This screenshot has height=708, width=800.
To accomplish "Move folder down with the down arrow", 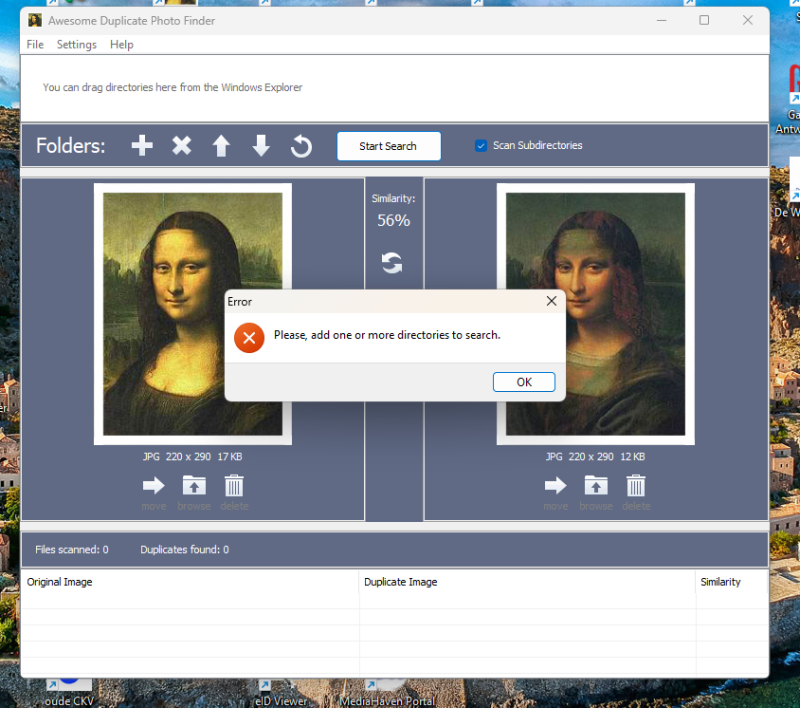I will (x=261, y=146).
